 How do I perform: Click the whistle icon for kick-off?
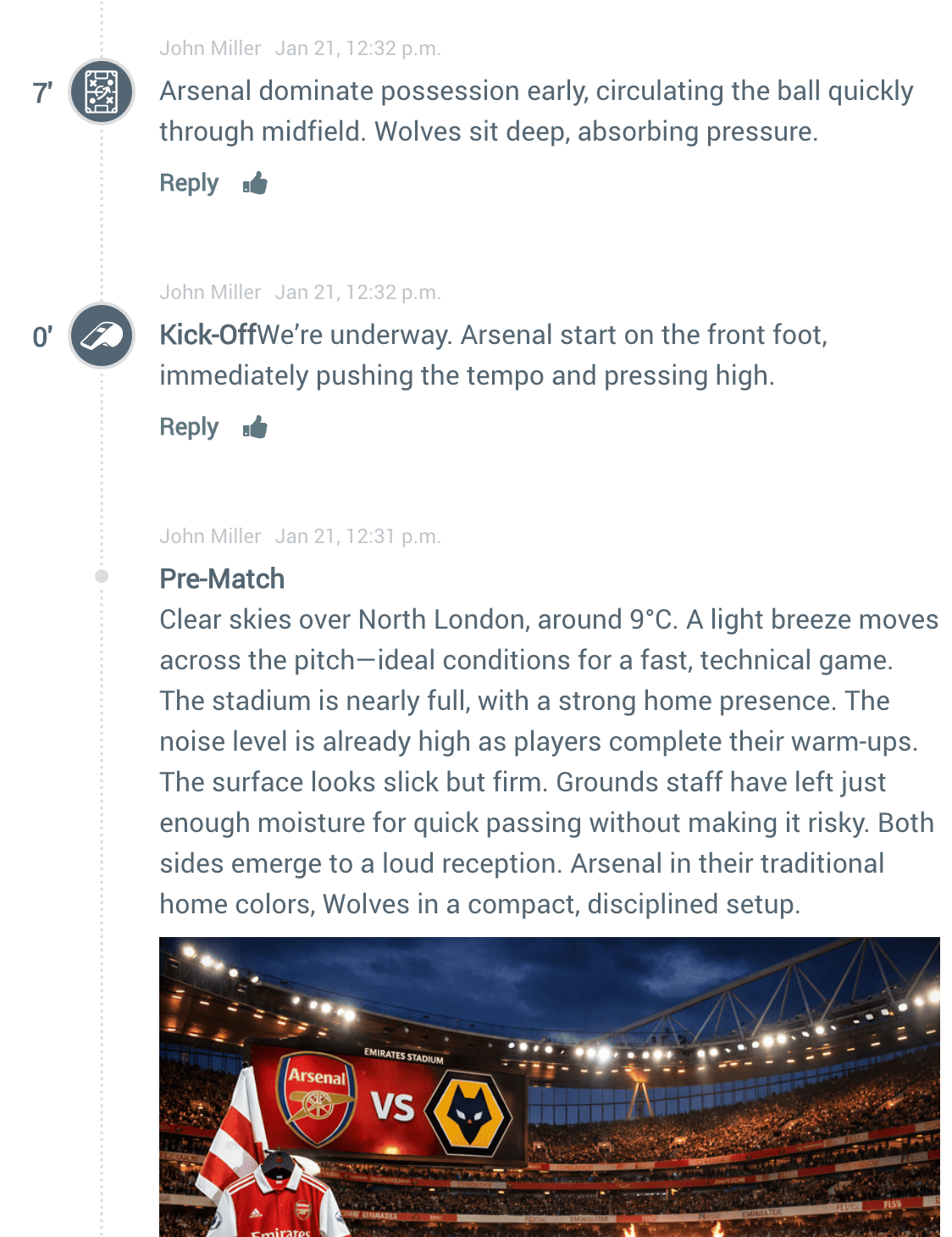click(x=102, y=336)
